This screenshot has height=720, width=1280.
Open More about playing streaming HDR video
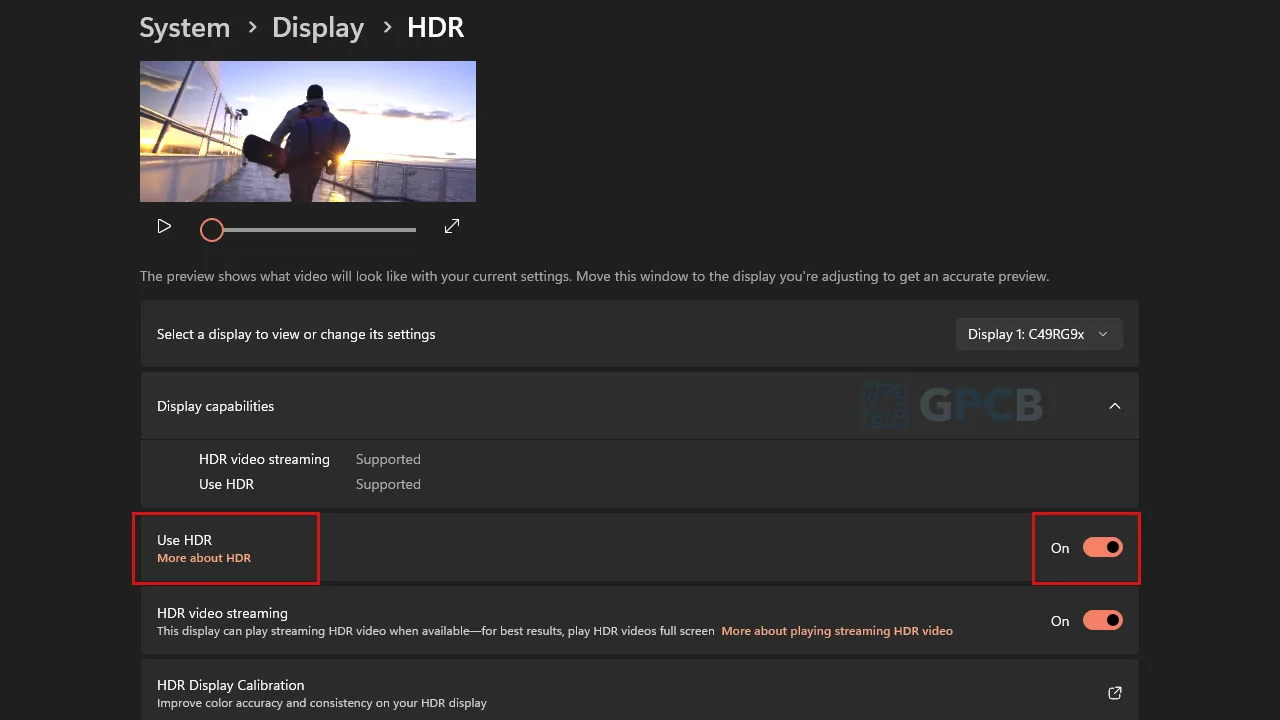pyautogui.click(x=837, y=631)
